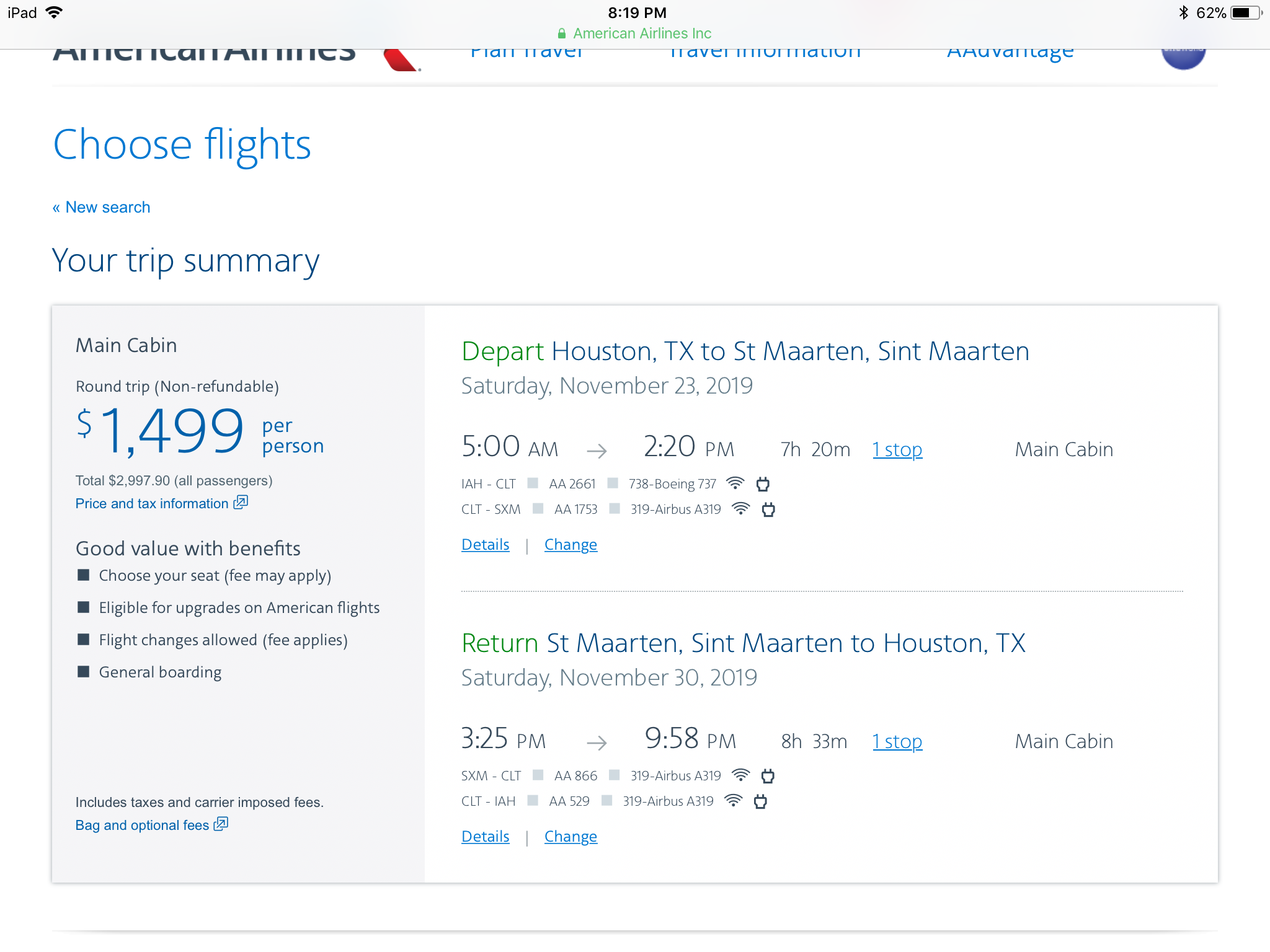The width and height of the screenshot is (1270, 952).
Task: Show Details for the departing flight
Action: [485, 545]
